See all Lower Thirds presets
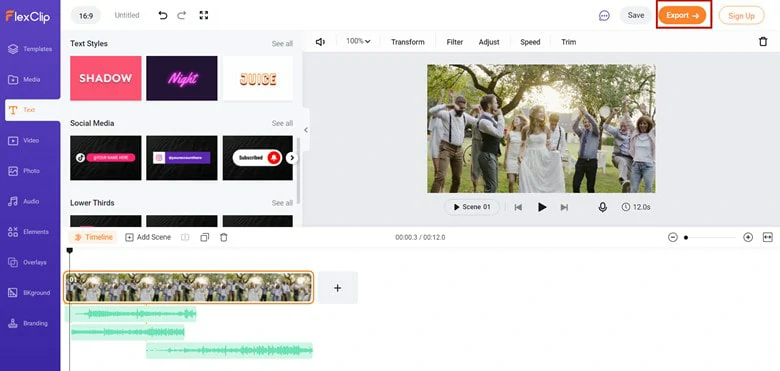Image resolution: width=780 pixels, height=371 pixels. pos(282,203)
